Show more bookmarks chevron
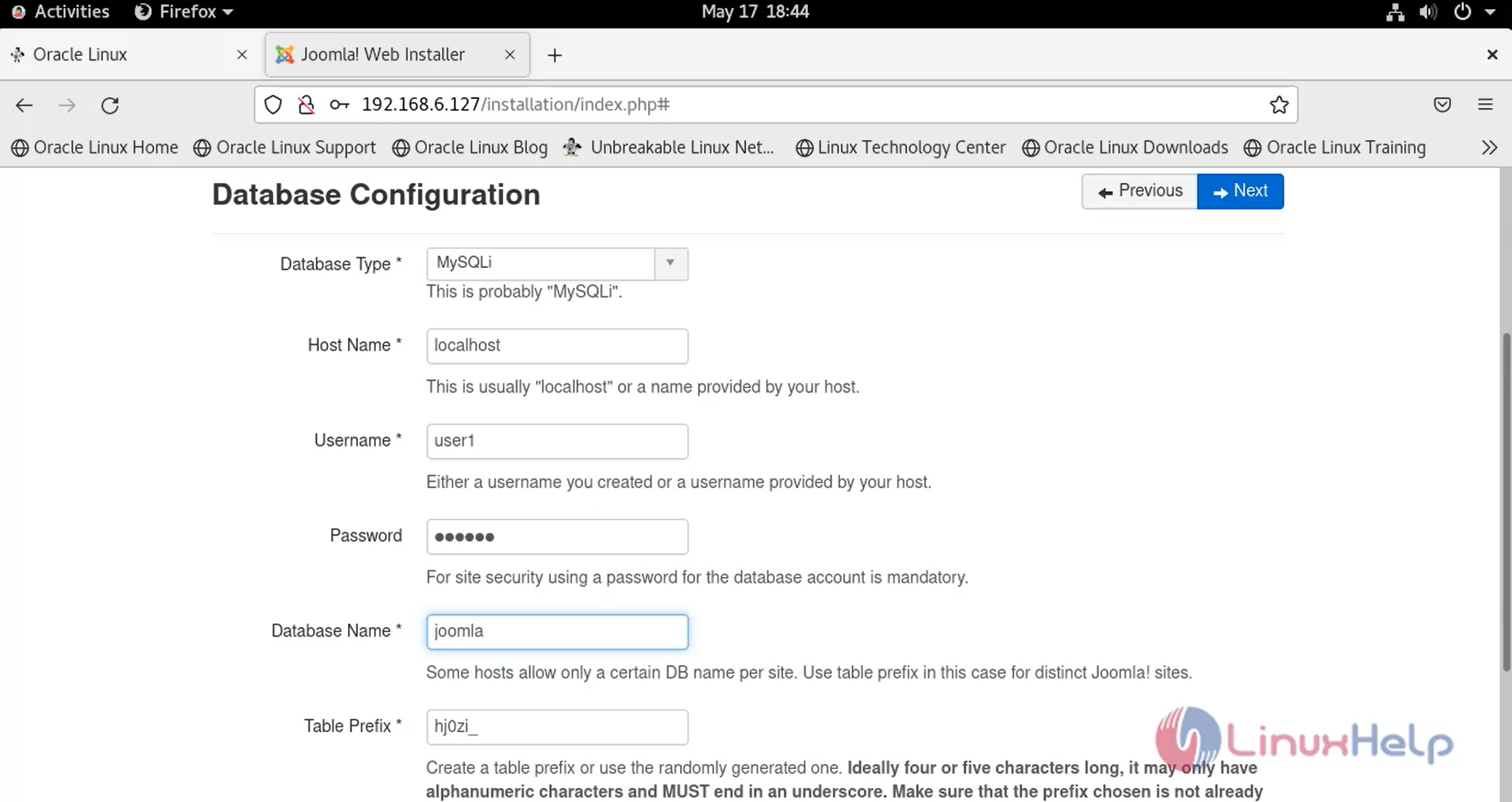This screenshot has width=1512, height=802. [x=1489, y=148]
